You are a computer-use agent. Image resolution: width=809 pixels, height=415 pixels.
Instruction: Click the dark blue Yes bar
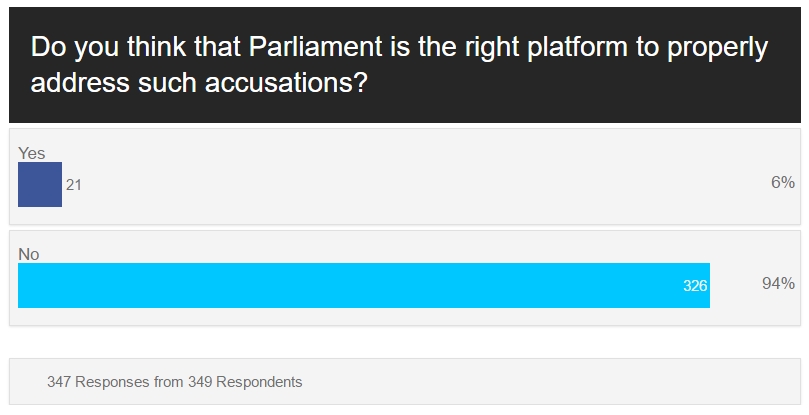pyautogui.click(x=40, y=184)
